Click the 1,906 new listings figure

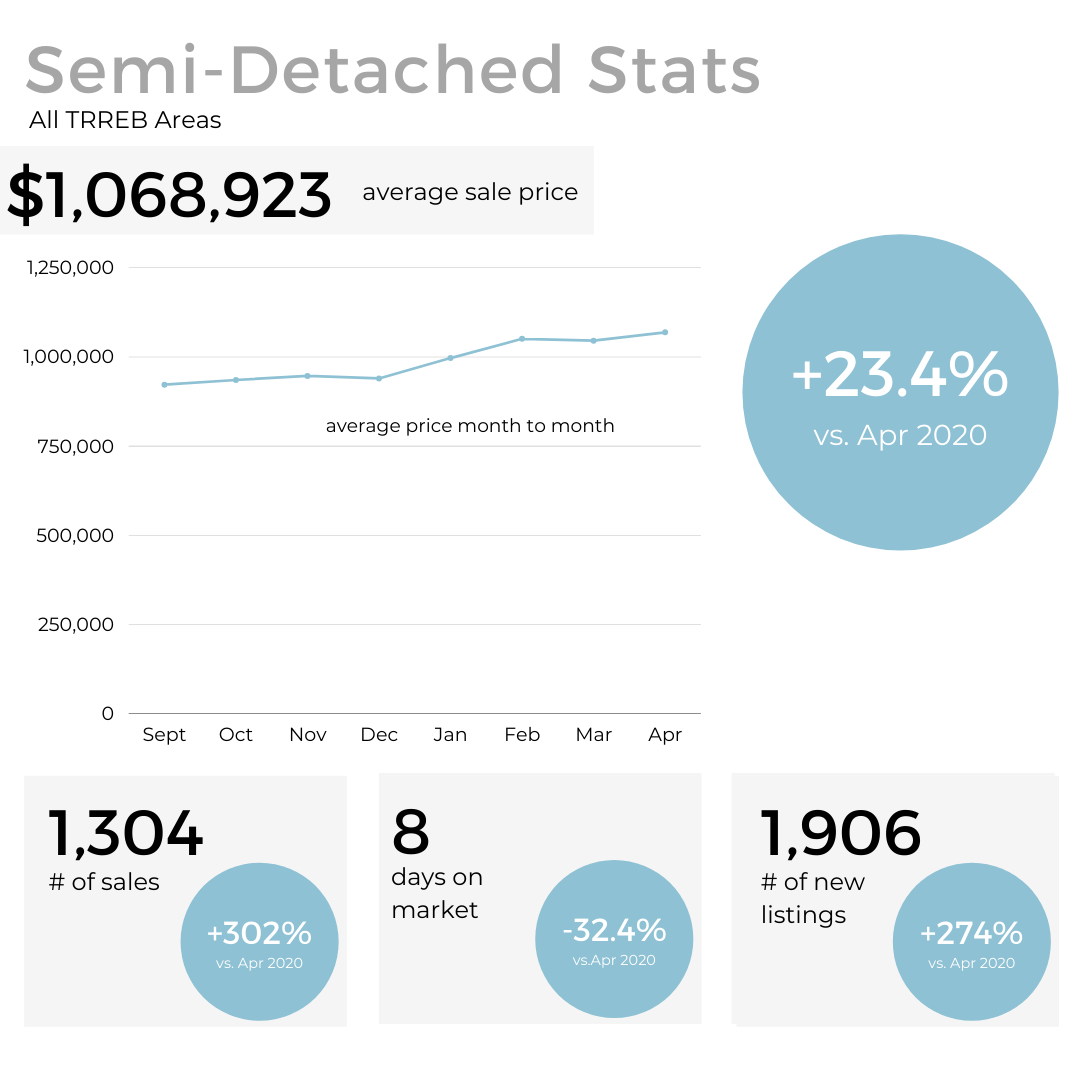841,833
